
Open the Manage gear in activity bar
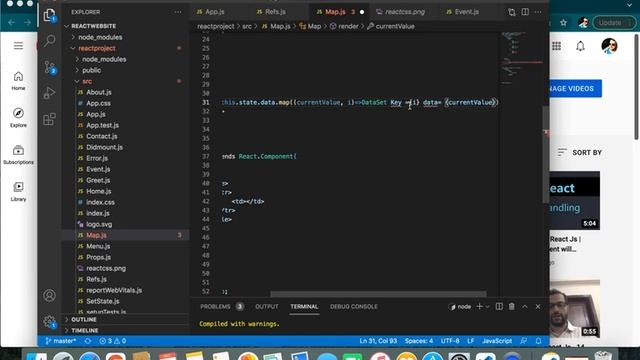[49, 321]
